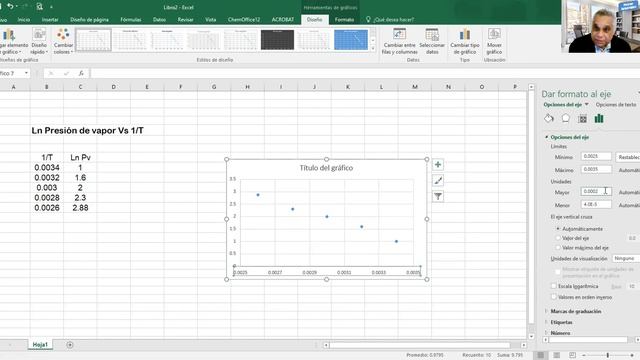This screenshot has height=360, width=640.
Task: Select Automáticamente radio option
Action: 558,229
